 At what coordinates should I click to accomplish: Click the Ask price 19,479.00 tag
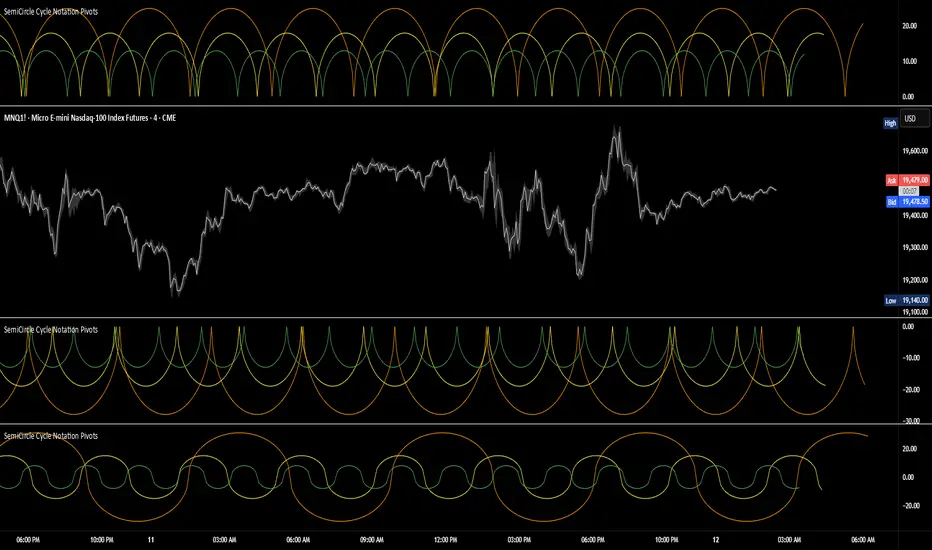click(x=913, y=180)
